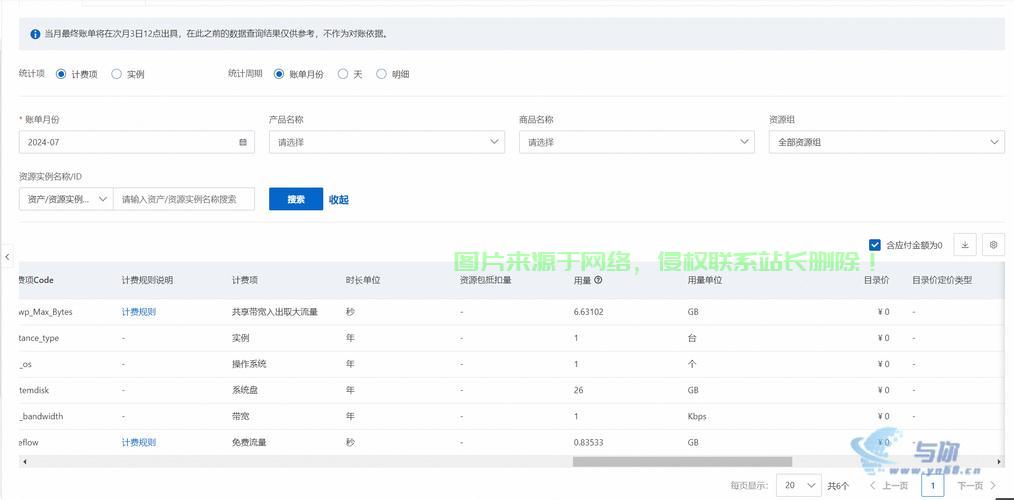Click the horizontal scrollbar thumb under table

point(682,462)
